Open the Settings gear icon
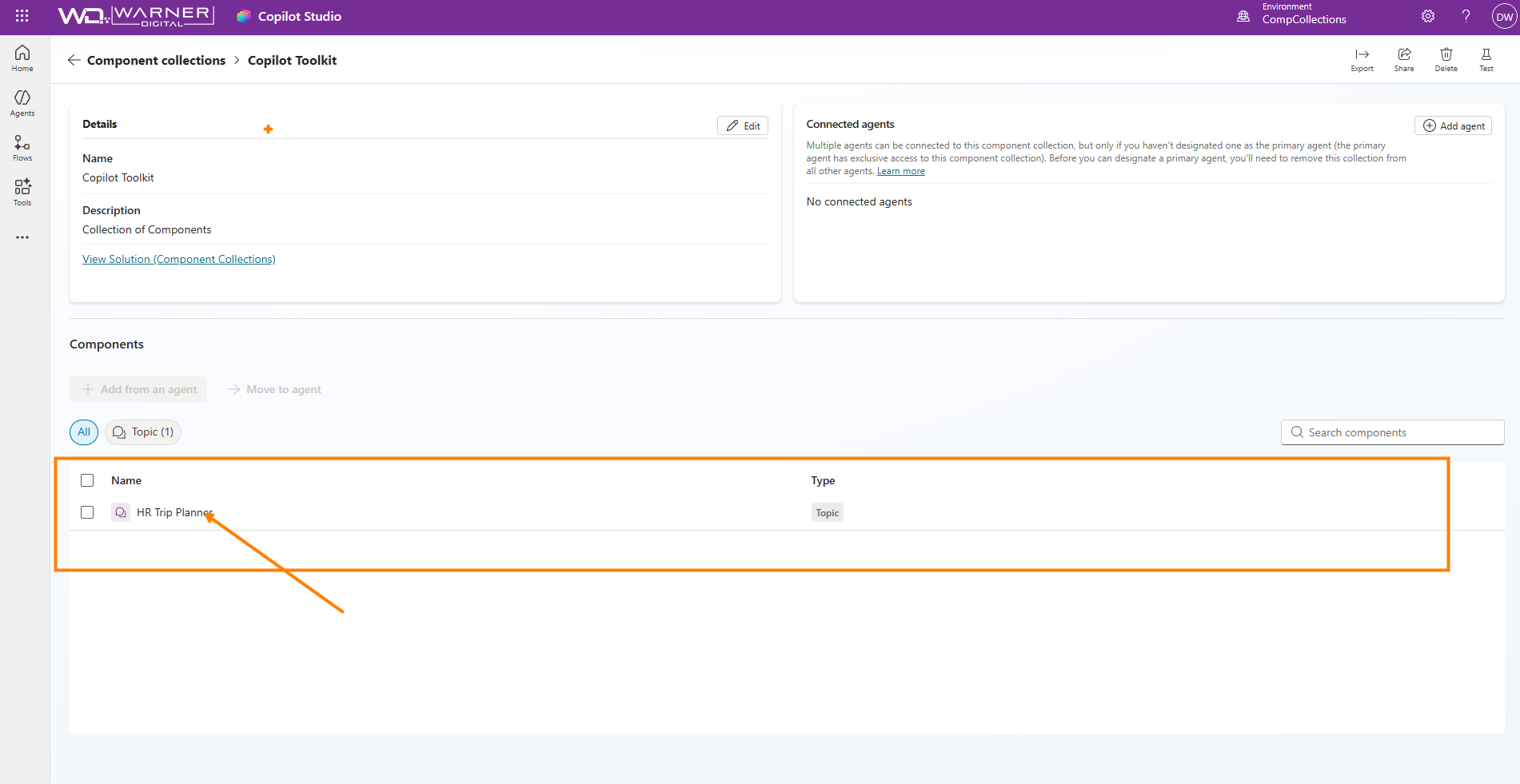 pyautogui.click(x=1428, y=16)
